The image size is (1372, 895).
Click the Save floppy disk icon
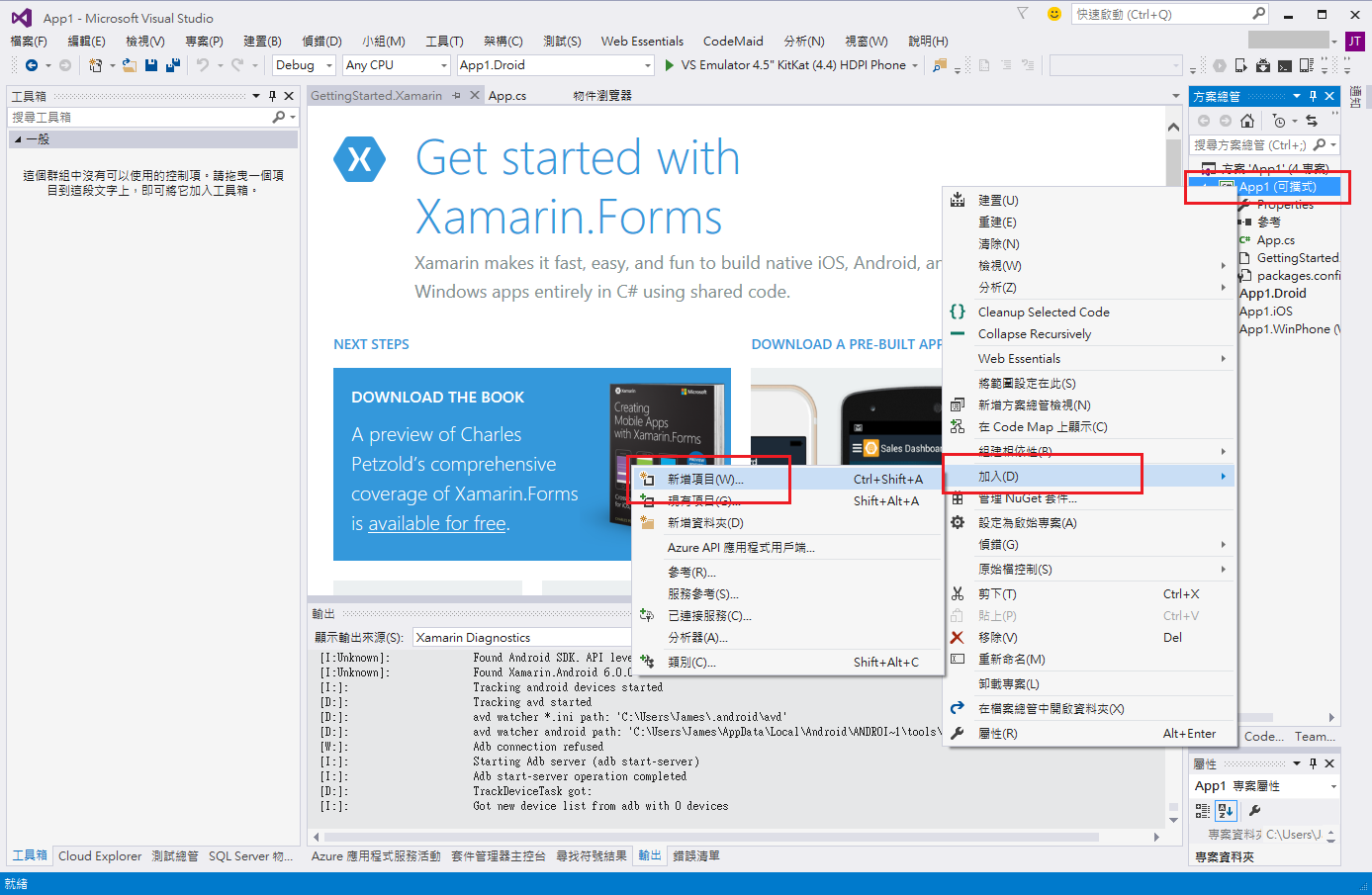point(151,65)
